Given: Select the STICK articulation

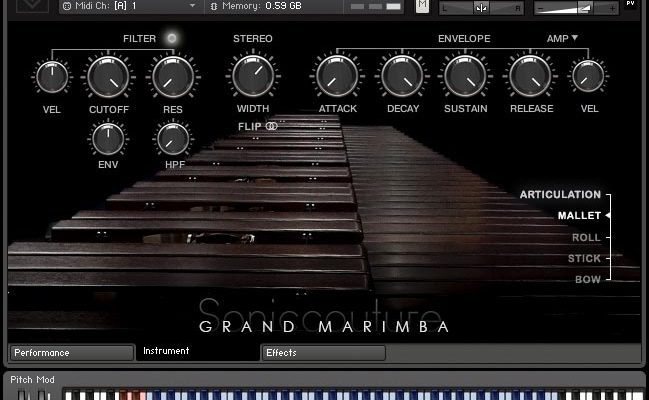Looking at the screenshot, I should (x=584, y=258).
